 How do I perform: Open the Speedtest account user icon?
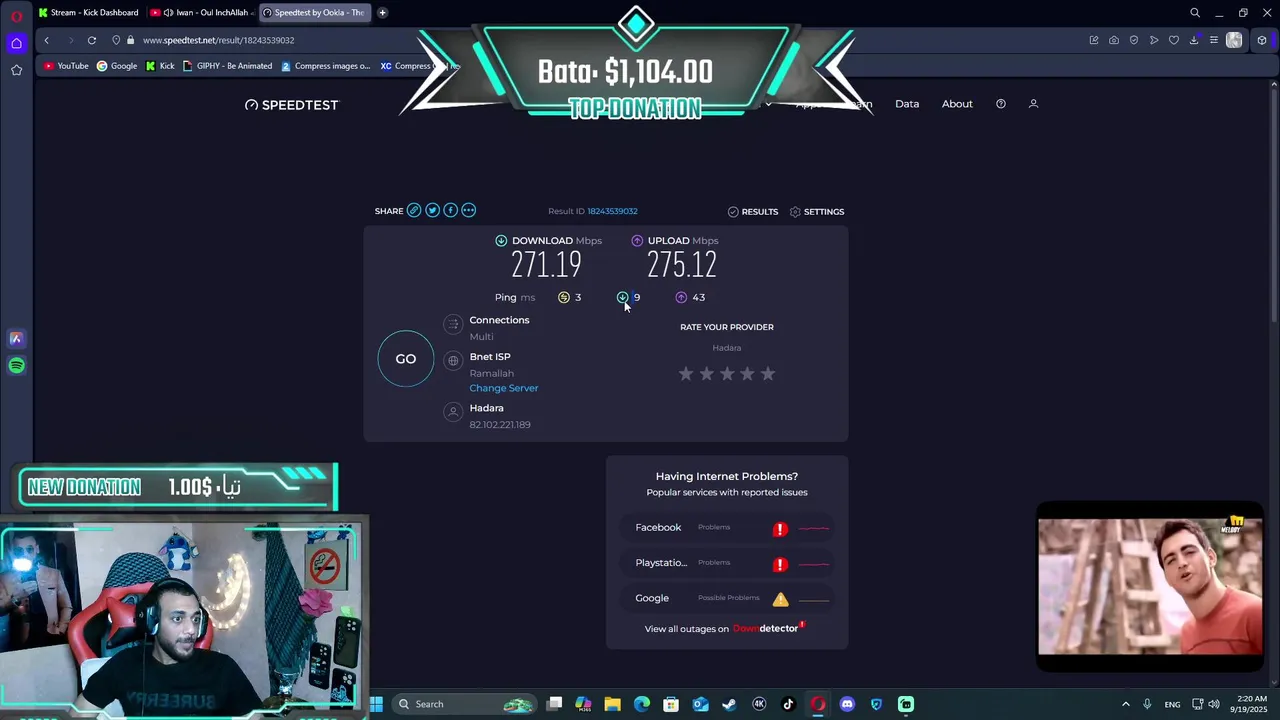(x=1034, y=104)
